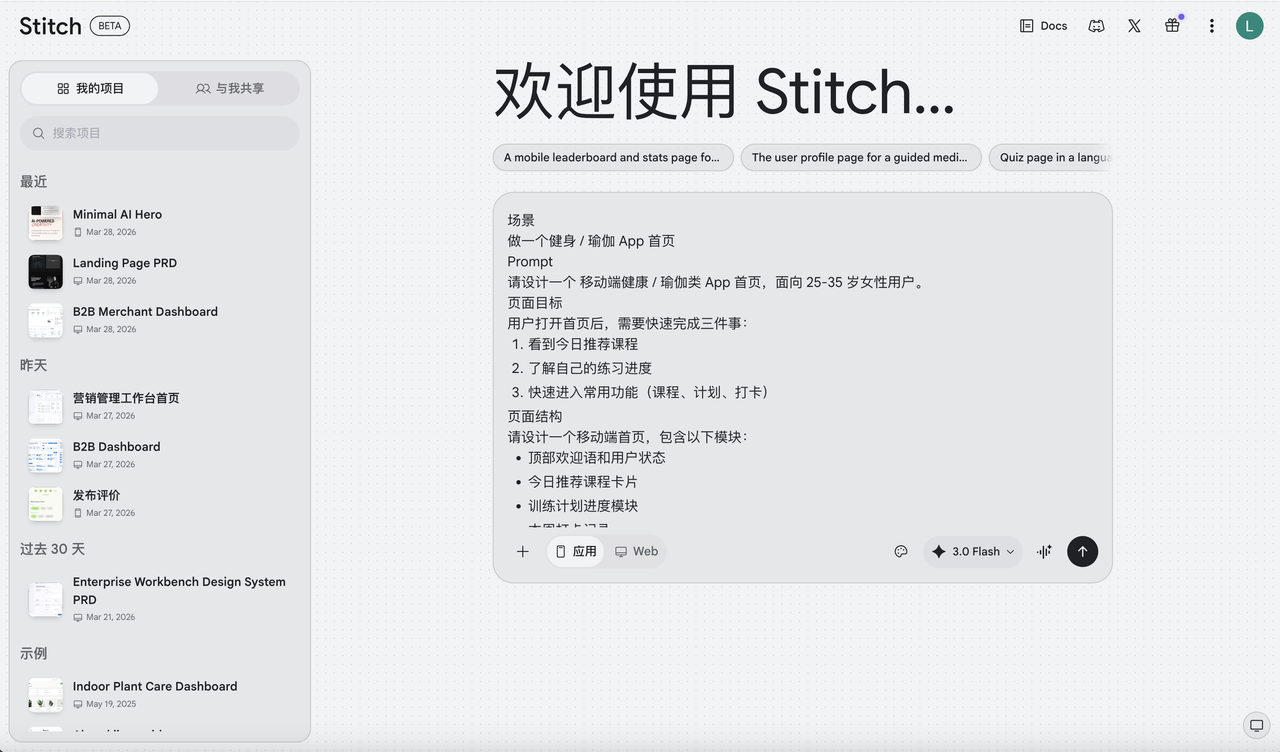
Task: Click the prompt line 了解自己的练习进度
Action: pos(590,368)
